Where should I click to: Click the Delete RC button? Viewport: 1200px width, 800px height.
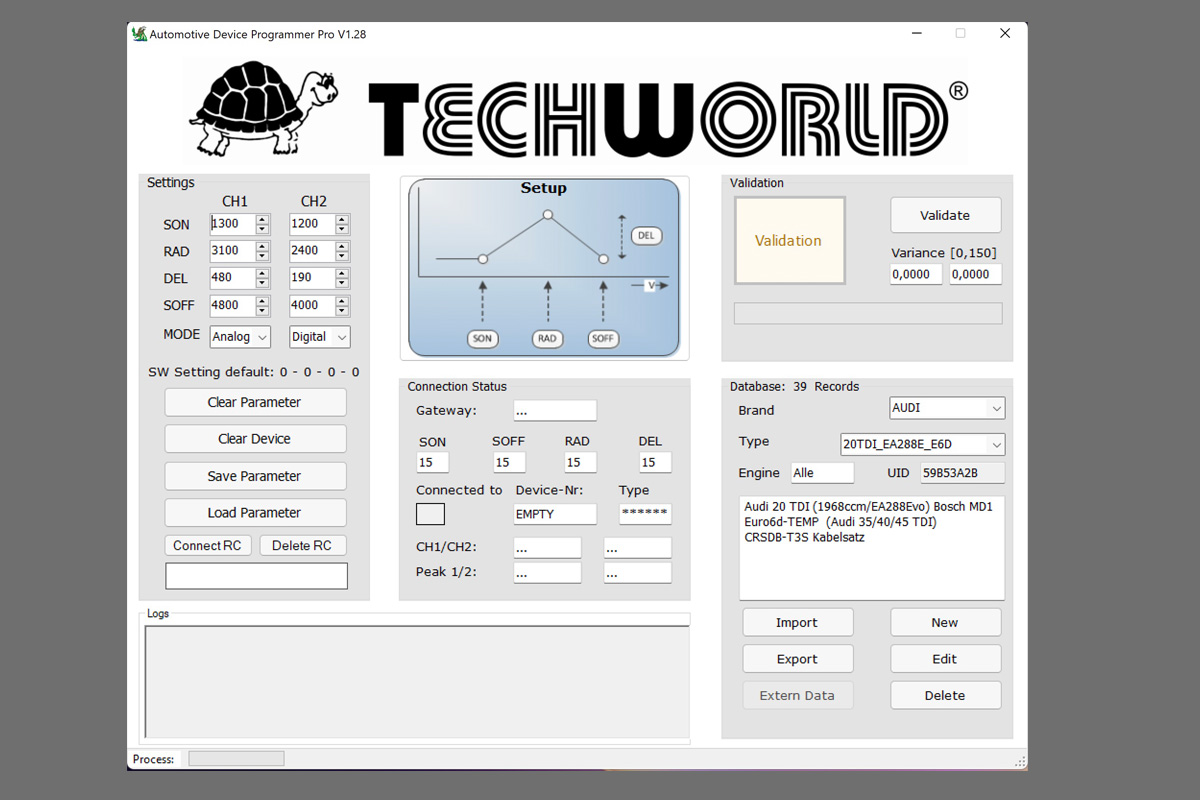coord(302,546)
